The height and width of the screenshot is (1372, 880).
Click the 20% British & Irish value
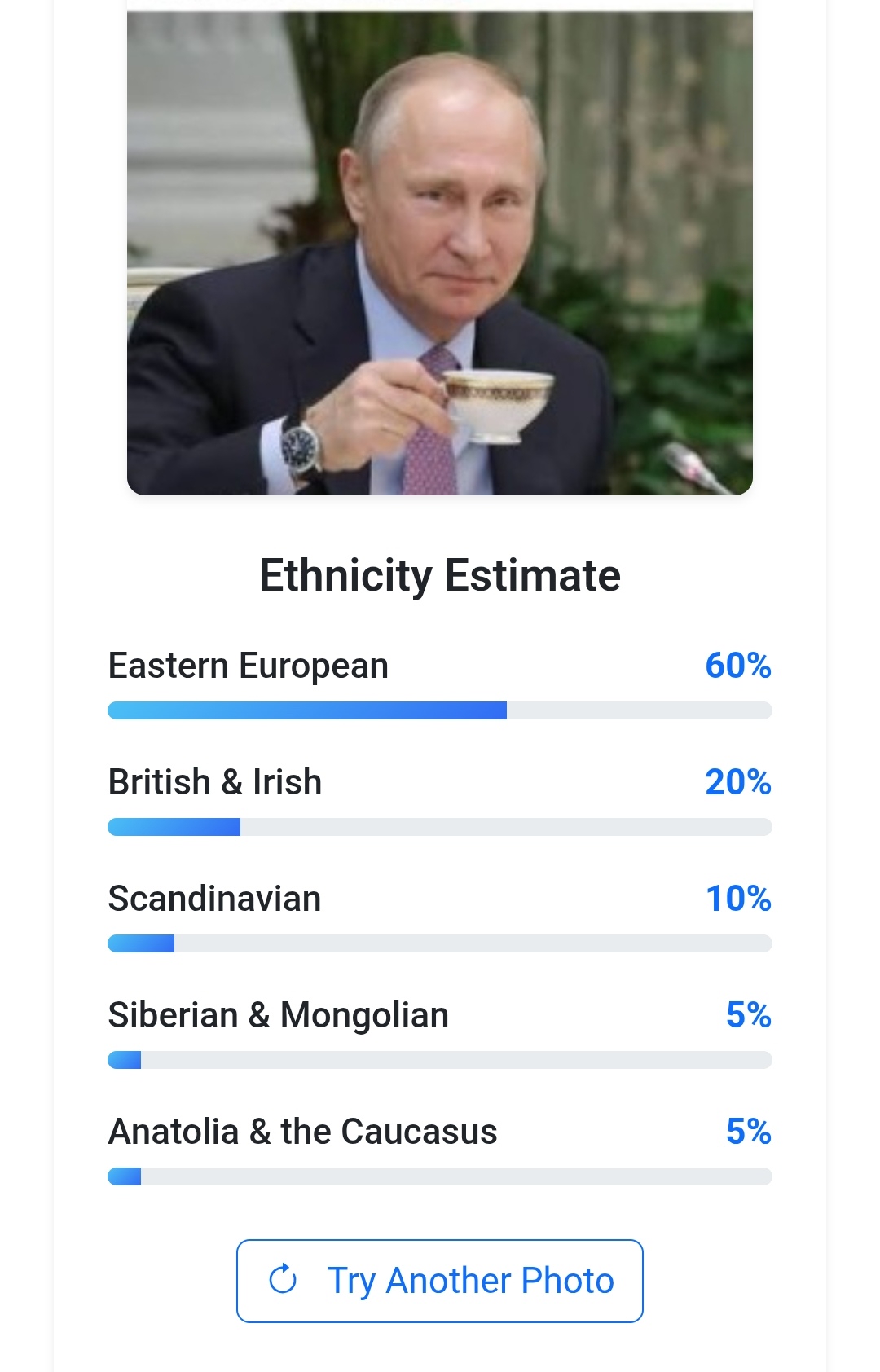coord(737,782)
